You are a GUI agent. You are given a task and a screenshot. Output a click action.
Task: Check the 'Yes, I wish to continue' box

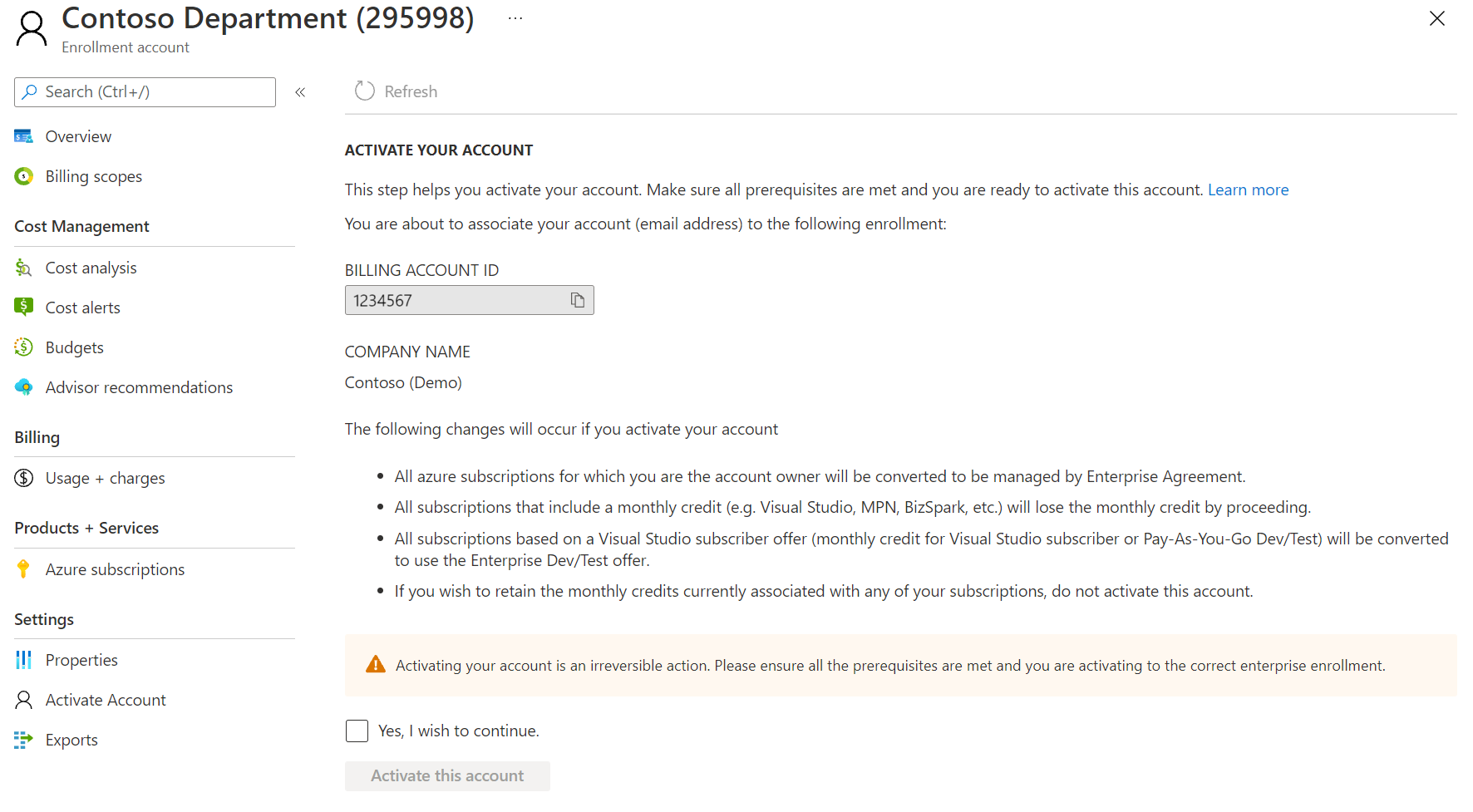pos(357,731)
